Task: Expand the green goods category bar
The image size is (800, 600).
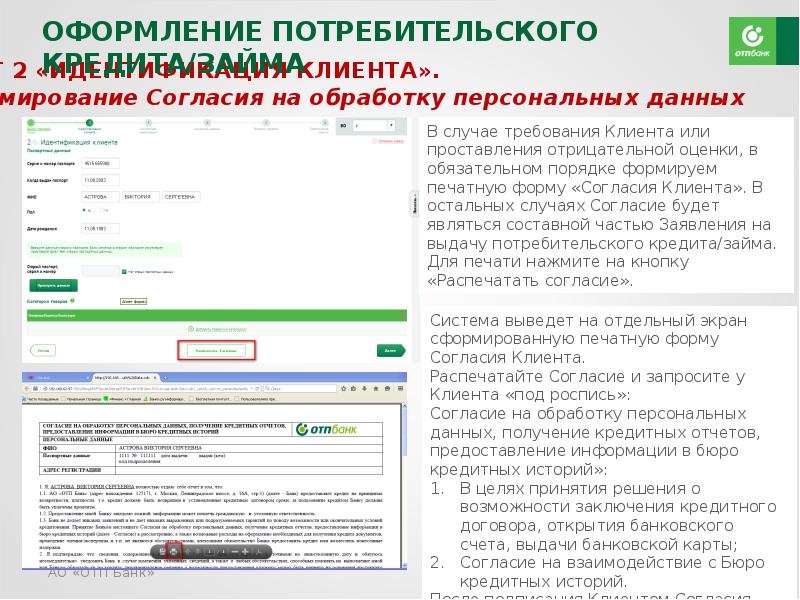Action: [215, 314]
